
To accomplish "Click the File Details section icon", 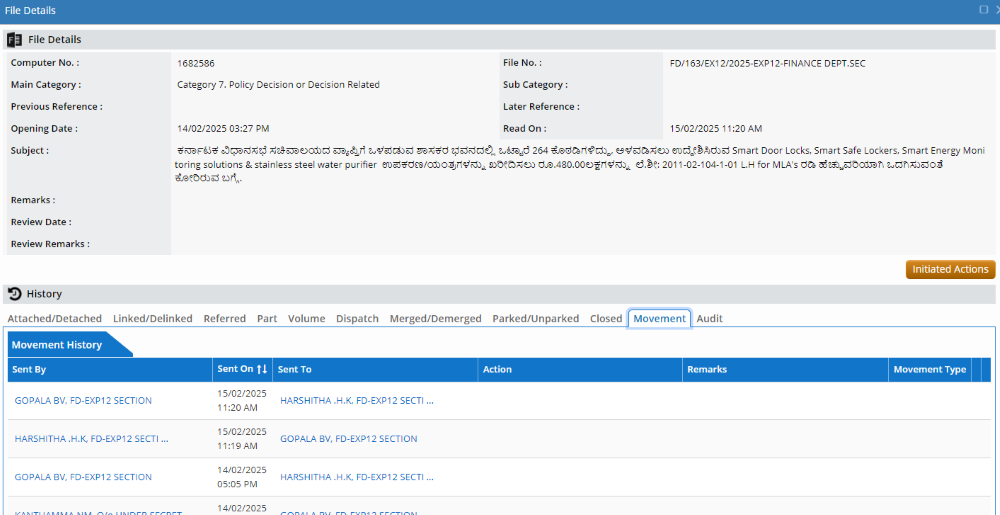I will click(x=14, y=40).
